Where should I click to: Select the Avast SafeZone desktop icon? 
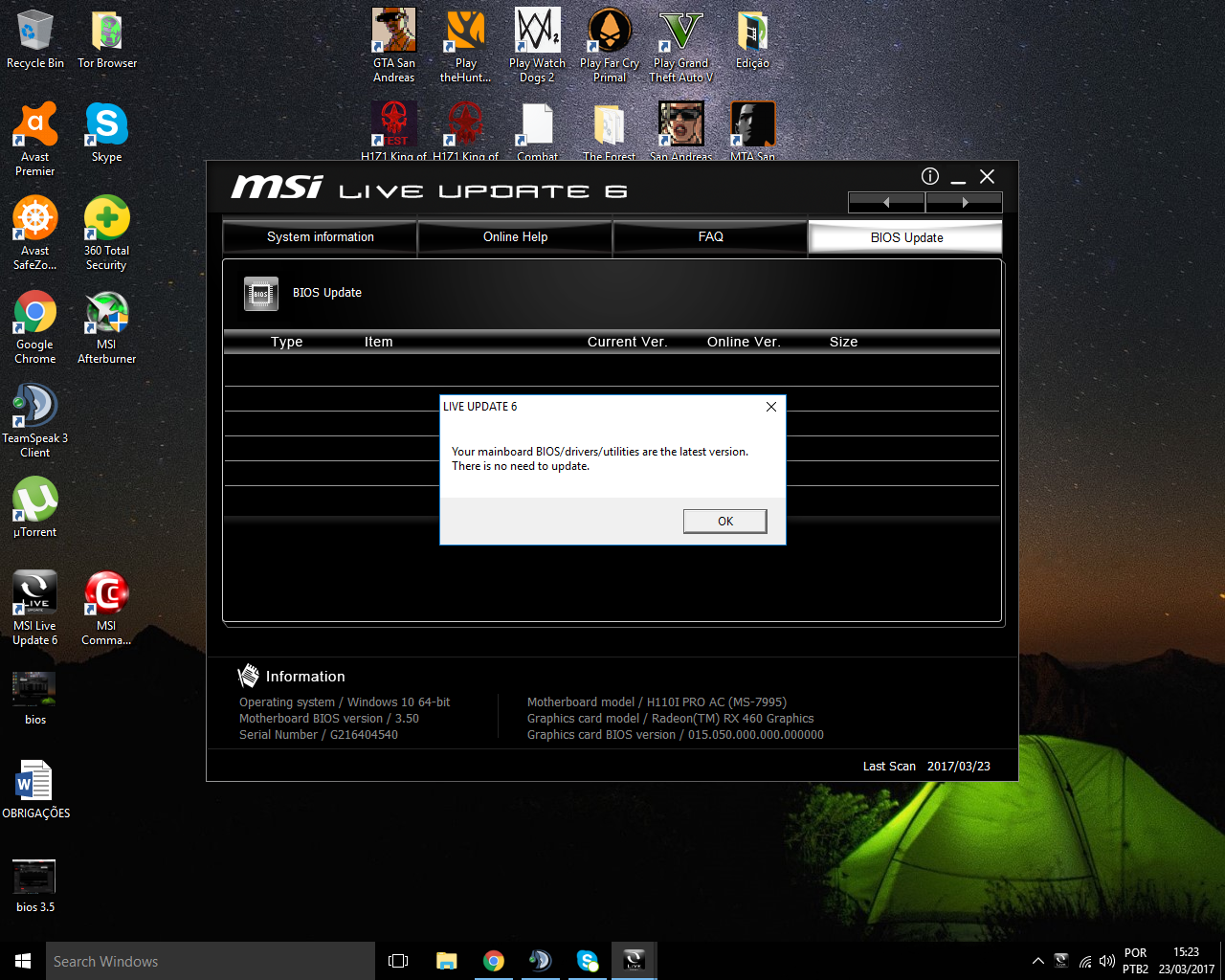[x=35, y=233]
